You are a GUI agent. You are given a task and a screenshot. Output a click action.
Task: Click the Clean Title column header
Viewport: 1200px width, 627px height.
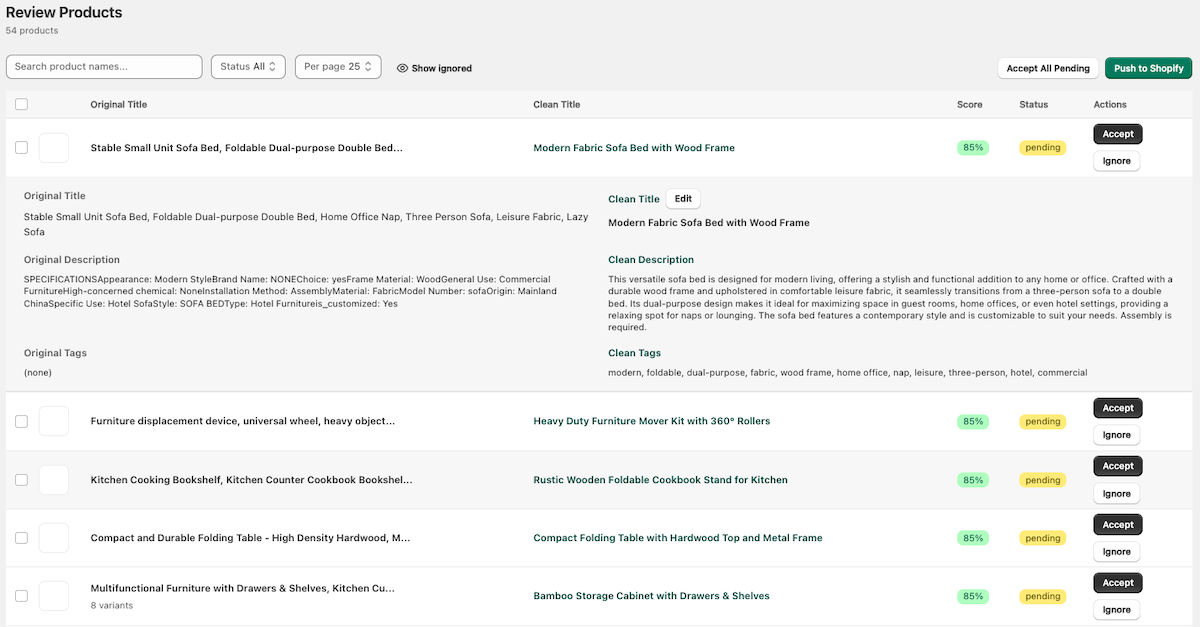[x=557, y=104]
